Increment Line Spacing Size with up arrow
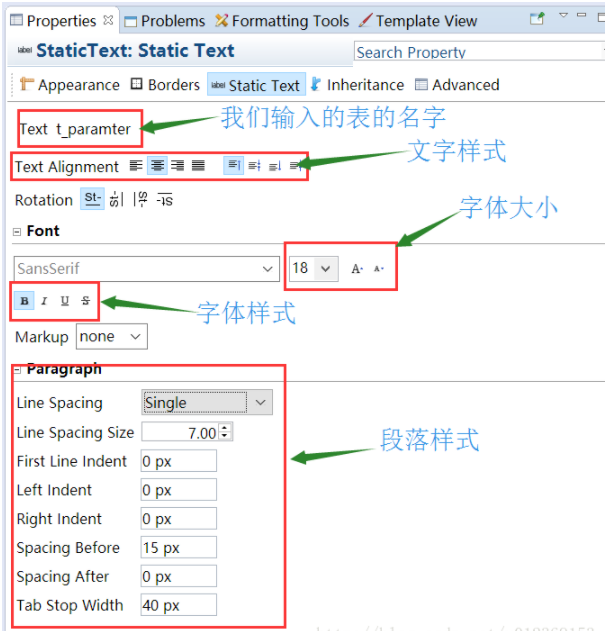The height and width of the screenshot is (631, 612). 225,427
